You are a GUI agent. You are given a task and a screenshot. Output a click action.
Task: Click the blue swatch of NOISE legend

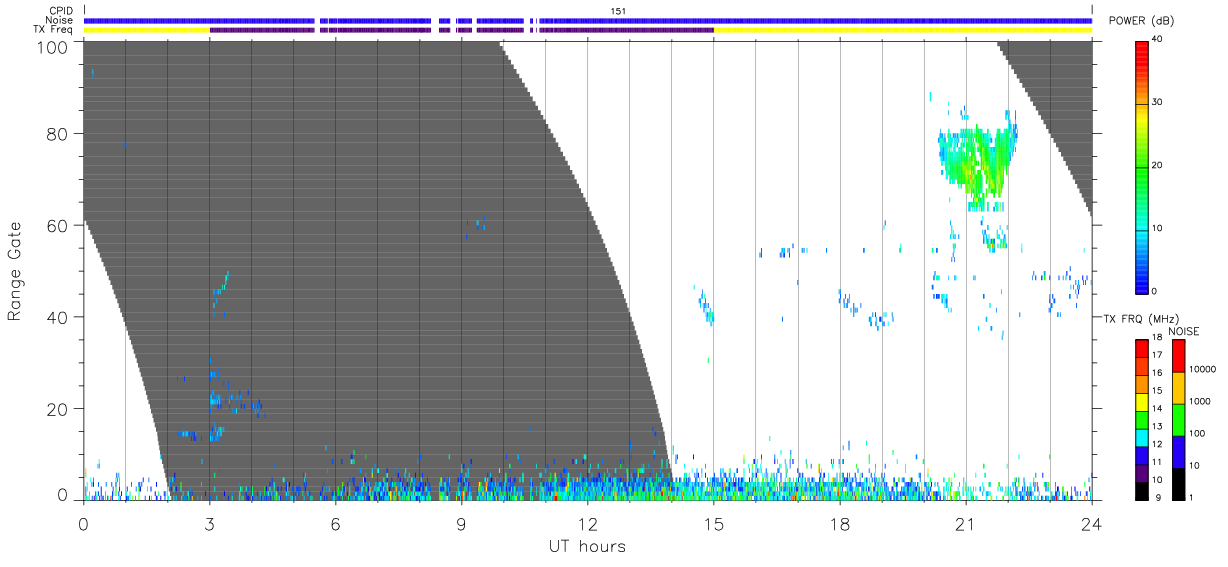tap(1178, 452)
